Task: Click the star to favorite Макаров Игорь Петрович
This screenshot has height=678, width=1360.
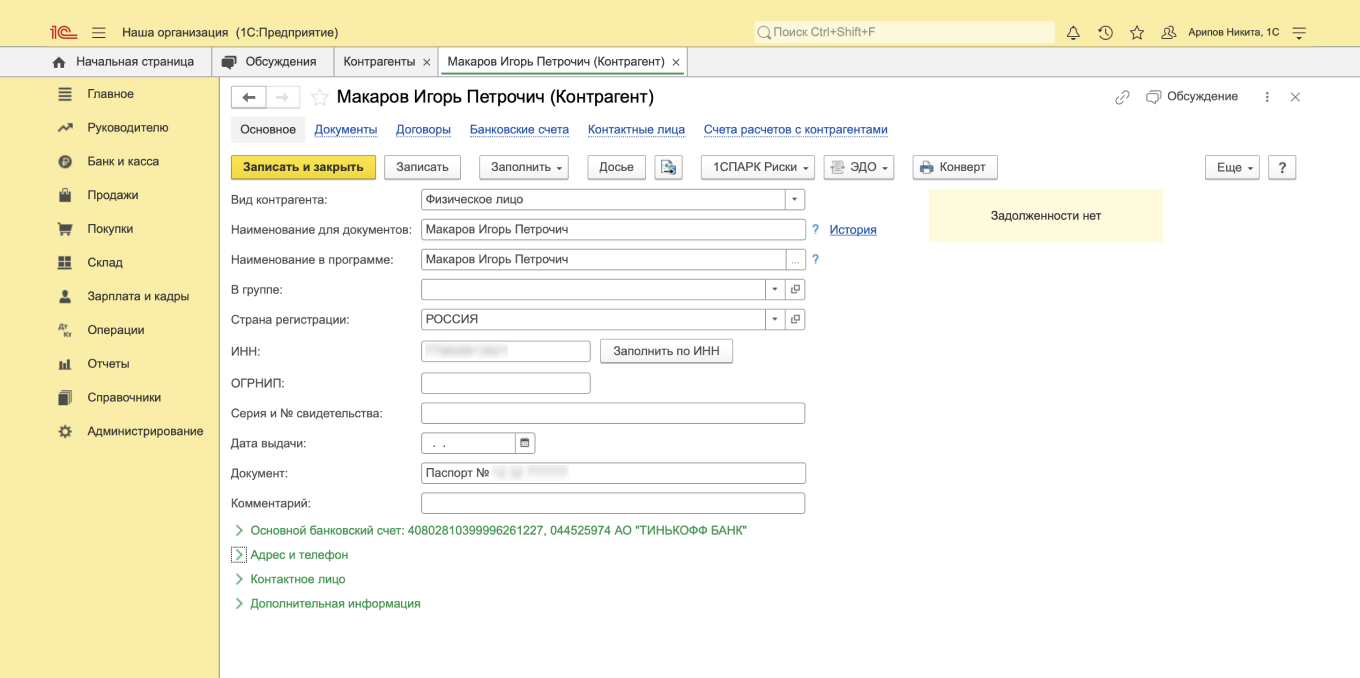Action: [319, 98]
